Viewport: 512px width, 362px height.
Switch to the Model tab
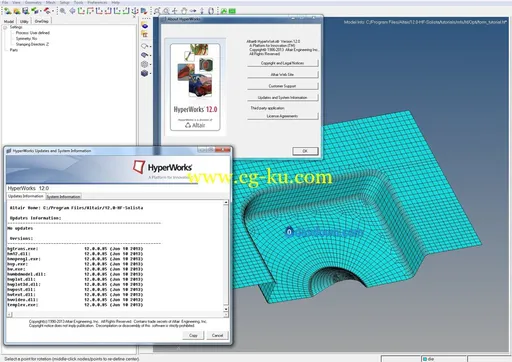(x=9, y=21)
